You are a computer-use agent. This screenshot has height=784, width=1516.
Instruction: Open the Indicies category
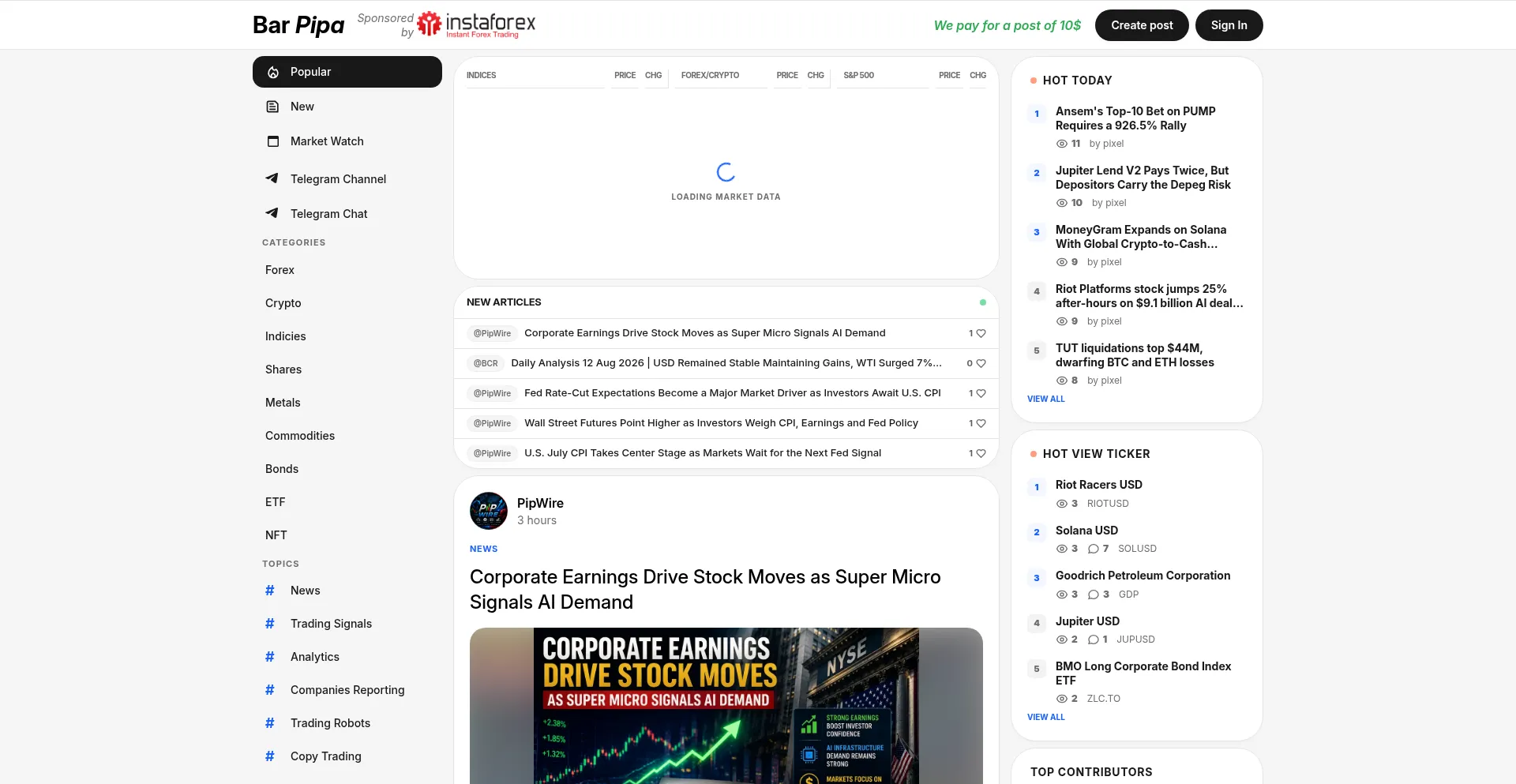pos(286,336)
